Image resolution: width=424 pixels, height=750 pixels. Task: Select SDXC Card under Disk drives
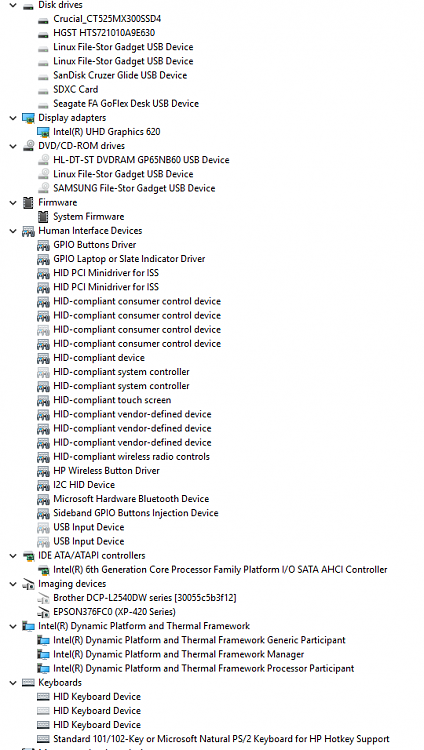pyautogui.click(x=76, y=89)
